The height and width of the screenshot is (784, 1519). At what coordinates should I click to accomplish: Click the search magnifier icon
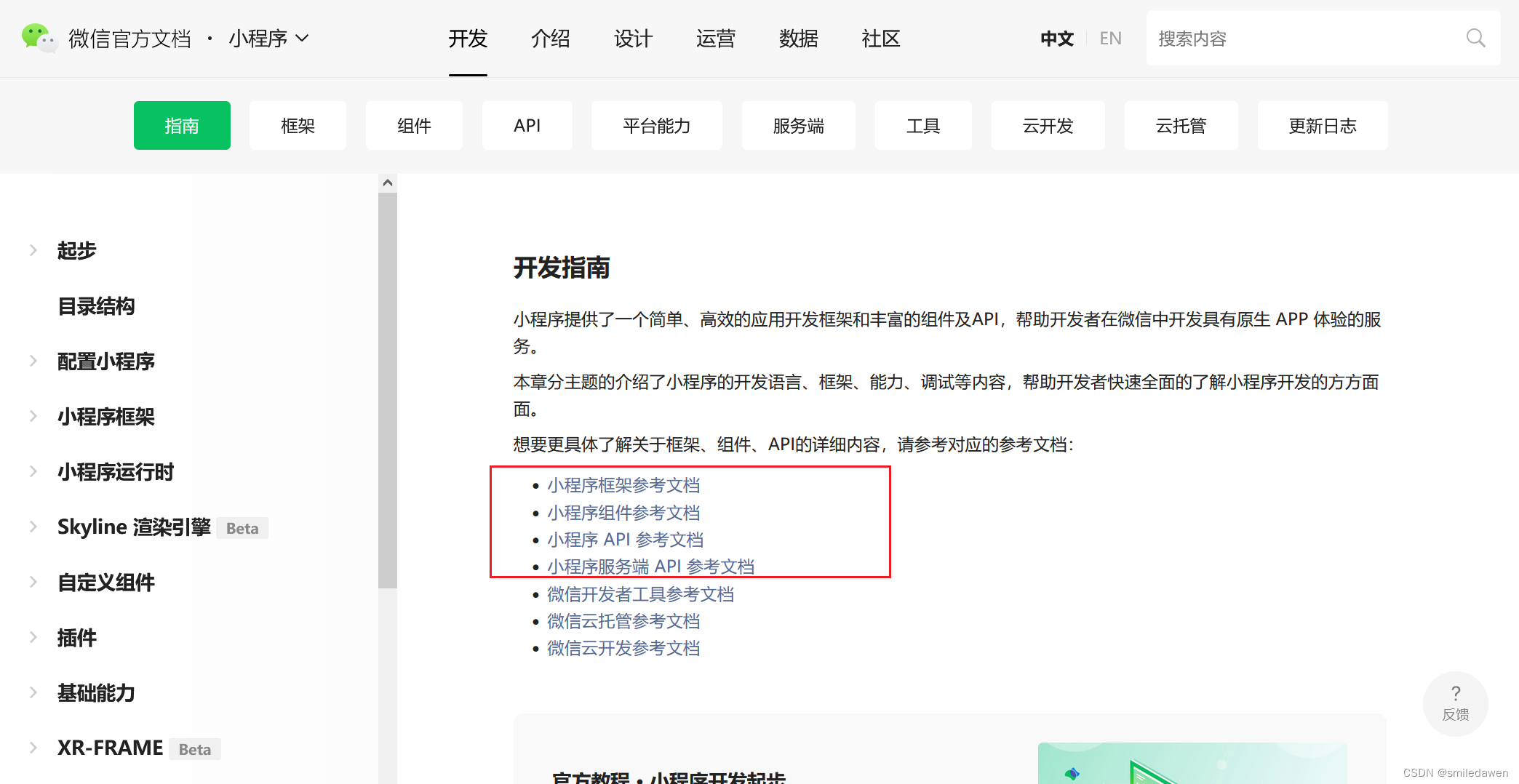[x=1475, y=38]
